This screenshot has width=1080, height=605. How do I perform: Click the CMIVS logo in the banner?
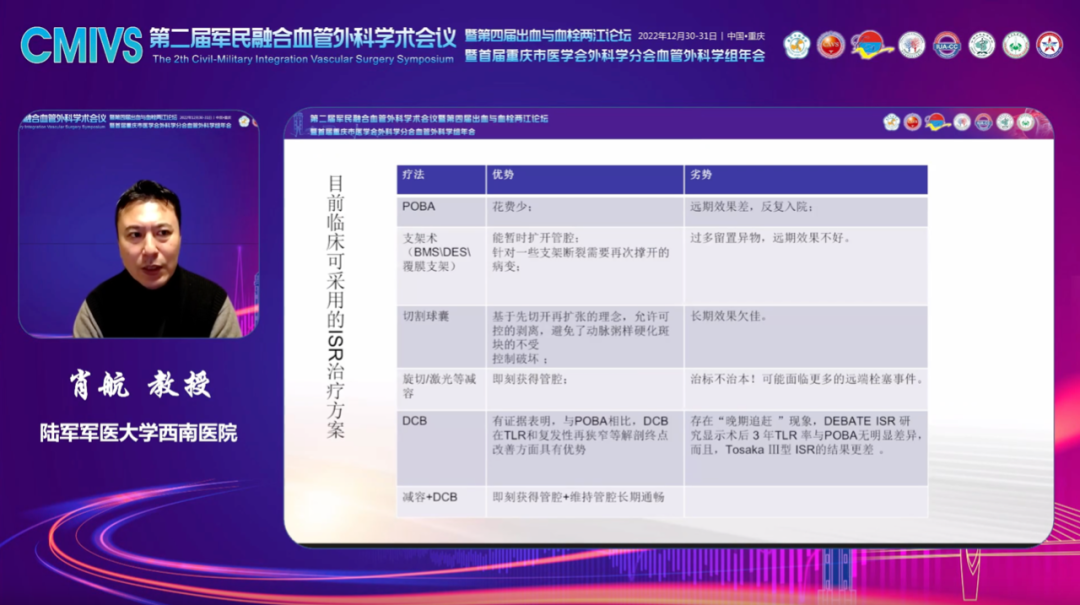(81, 47)
